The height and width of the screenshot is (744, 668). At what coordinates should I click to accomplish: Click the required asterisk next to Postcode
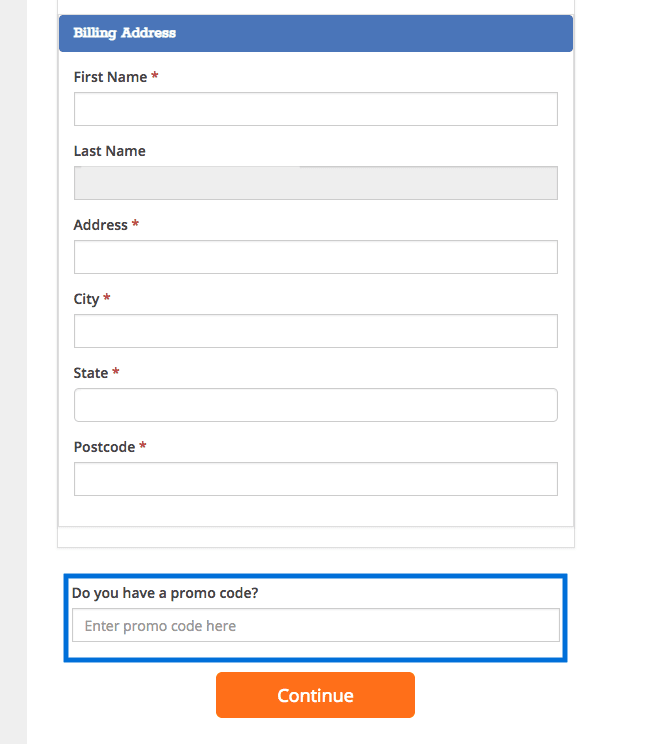click(143, 447)
